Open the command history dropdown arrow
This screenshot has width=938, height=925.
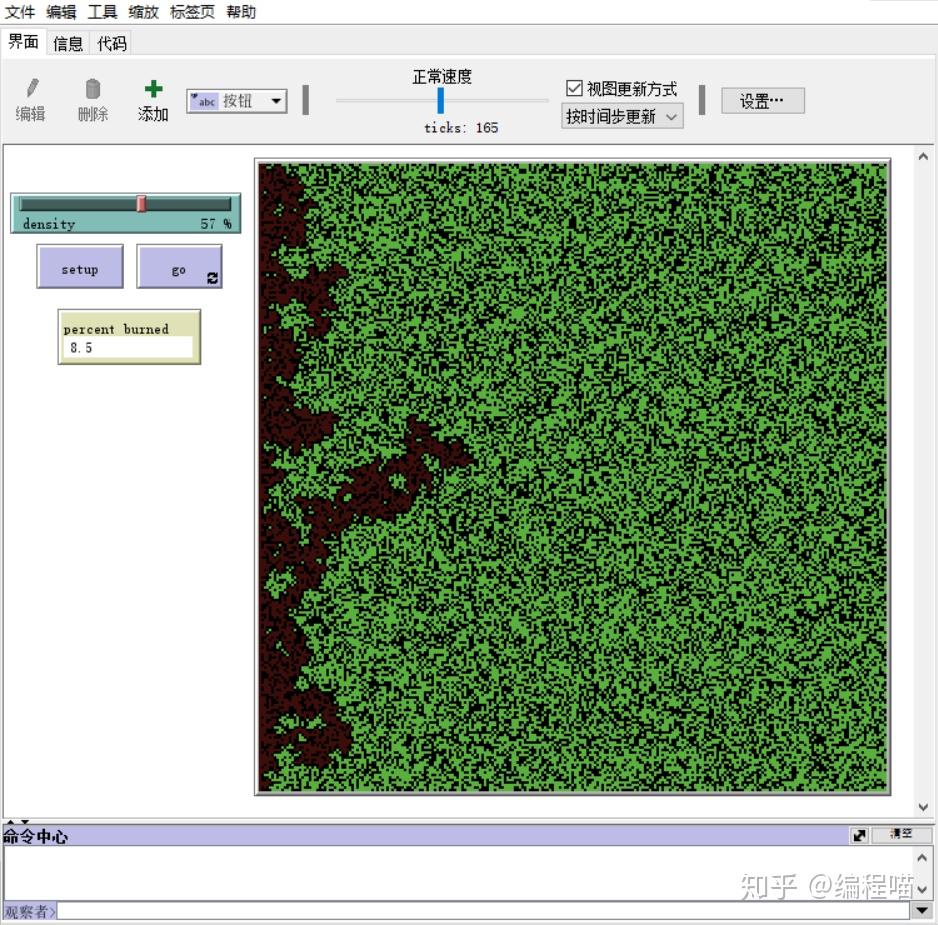pos(922,911)
